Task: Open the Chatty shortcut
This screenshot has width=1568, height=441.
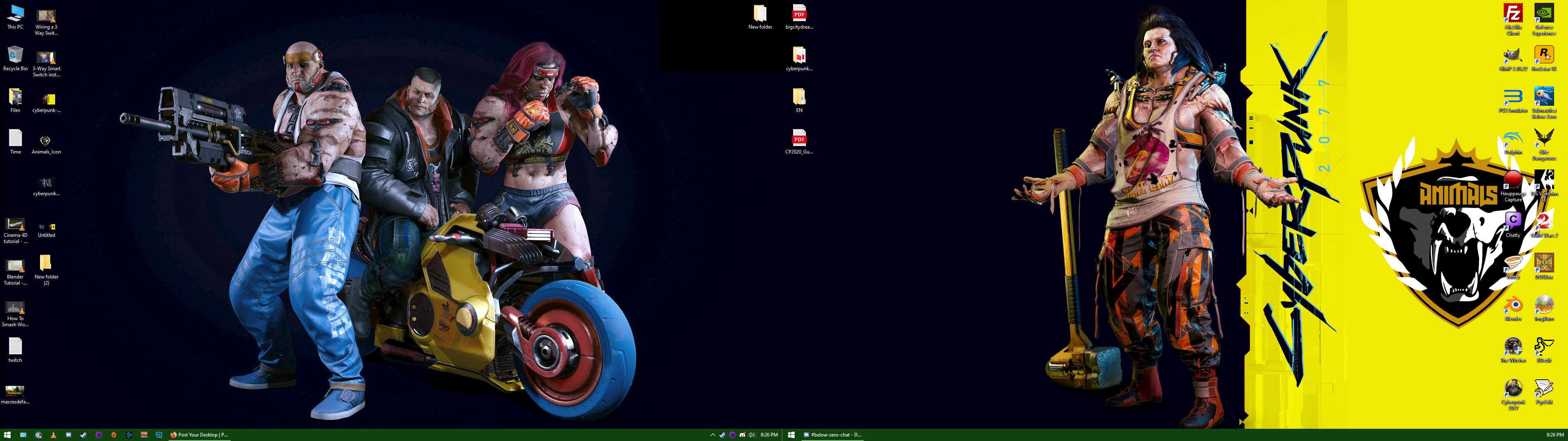Action: coord(1513,225)
